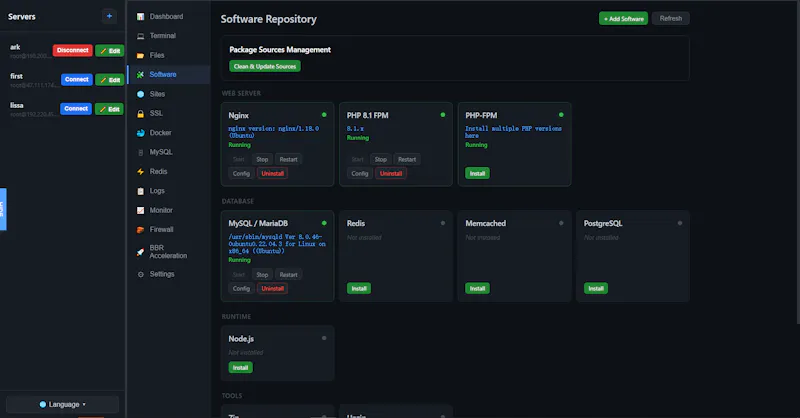Open MySQL / MariaDB Config
Viewport: 800px width, 418px height.
point(241,288)
